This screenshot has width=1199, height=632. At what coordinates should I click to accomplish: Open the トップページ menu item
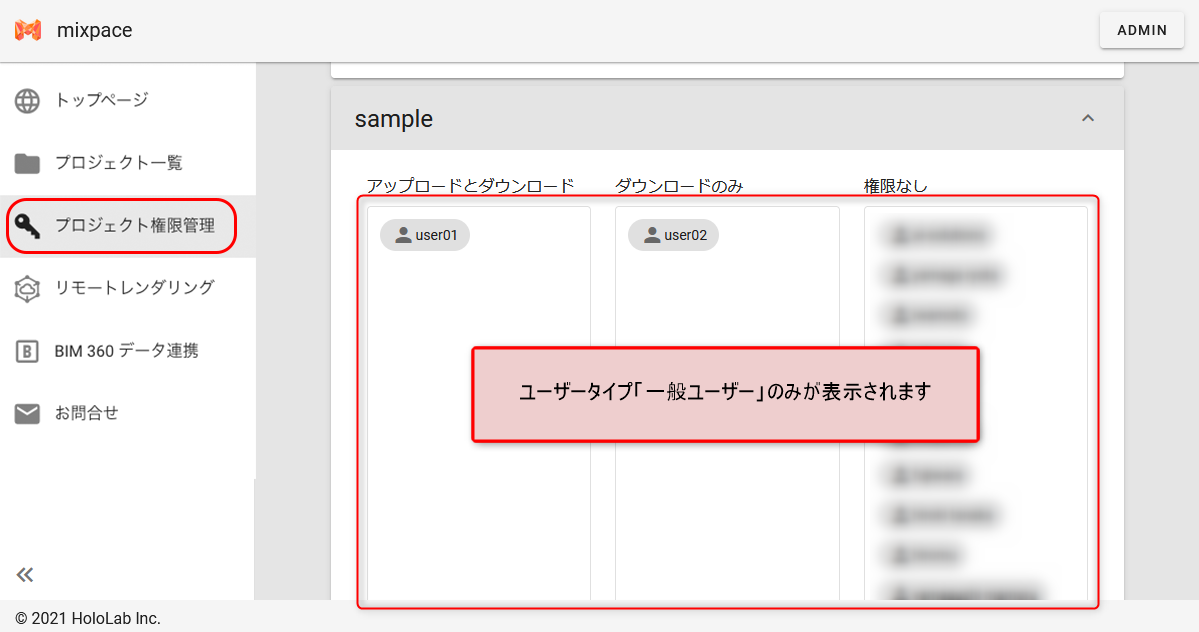(x=101, y=100)
